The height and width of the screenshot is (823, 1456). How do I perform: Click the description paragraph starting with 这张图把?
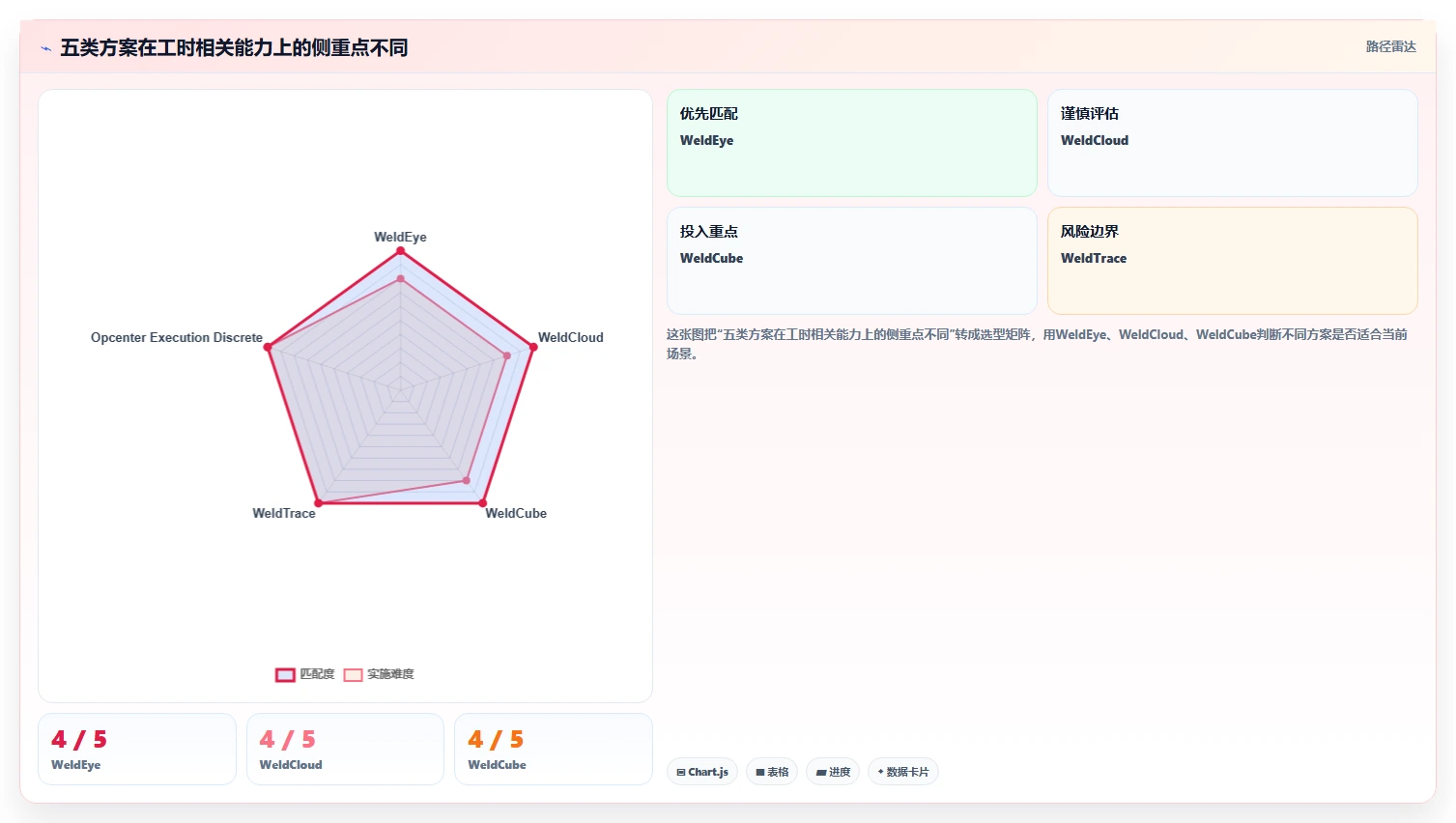tap(1037, 344)
